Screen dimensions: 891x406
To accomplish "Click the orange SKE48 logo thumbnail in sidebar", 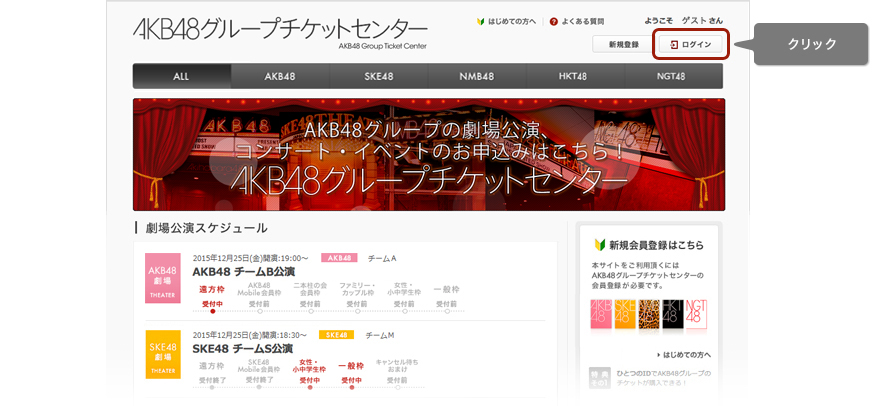I will [x=625, y=314].
